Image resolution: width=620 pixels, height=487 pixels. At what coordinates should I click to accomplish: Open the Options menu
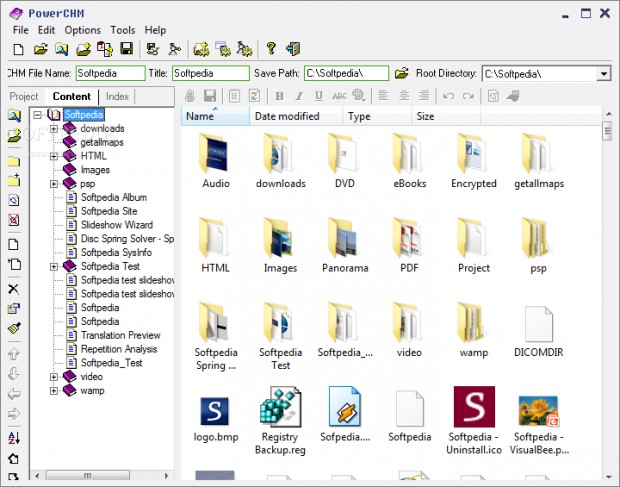[x=83, y=30]
